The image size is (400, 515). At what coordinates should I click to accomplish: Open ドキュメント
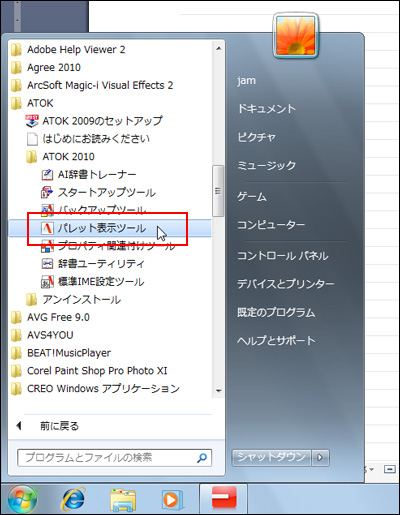coord(266,109)
